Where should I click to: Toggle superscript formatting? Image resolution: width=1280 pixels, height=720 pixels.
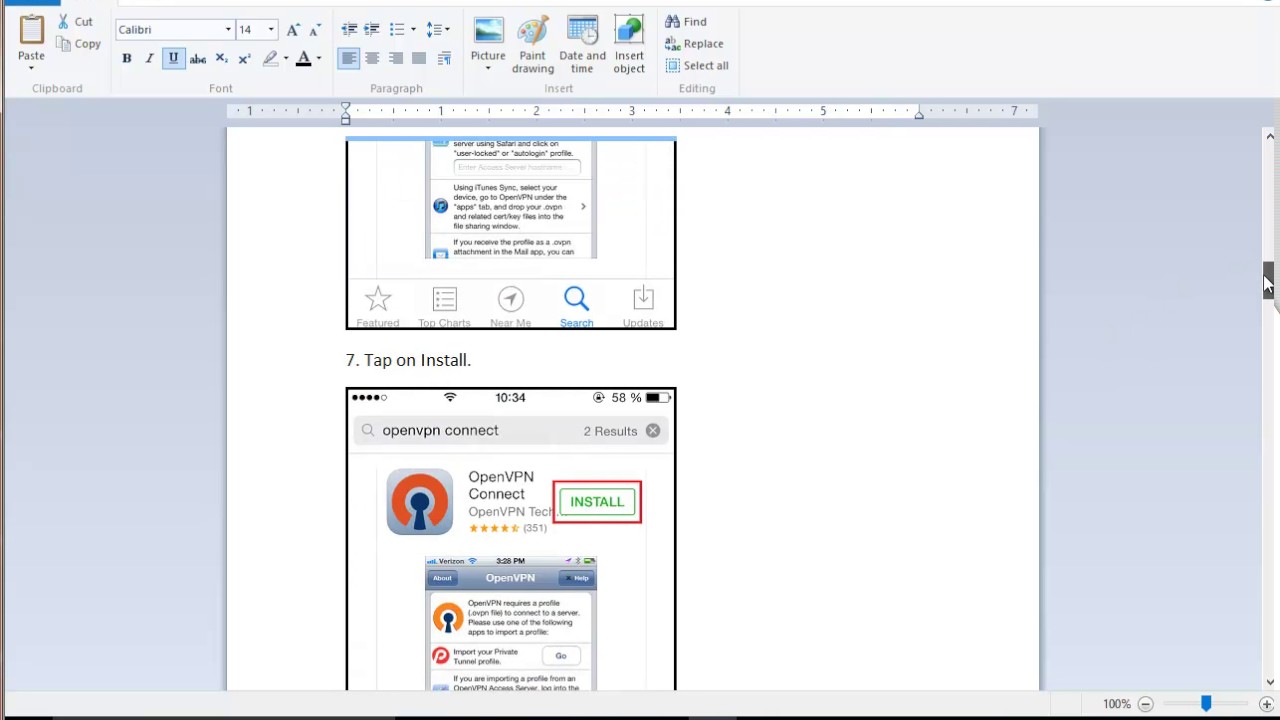coord(244,59)
